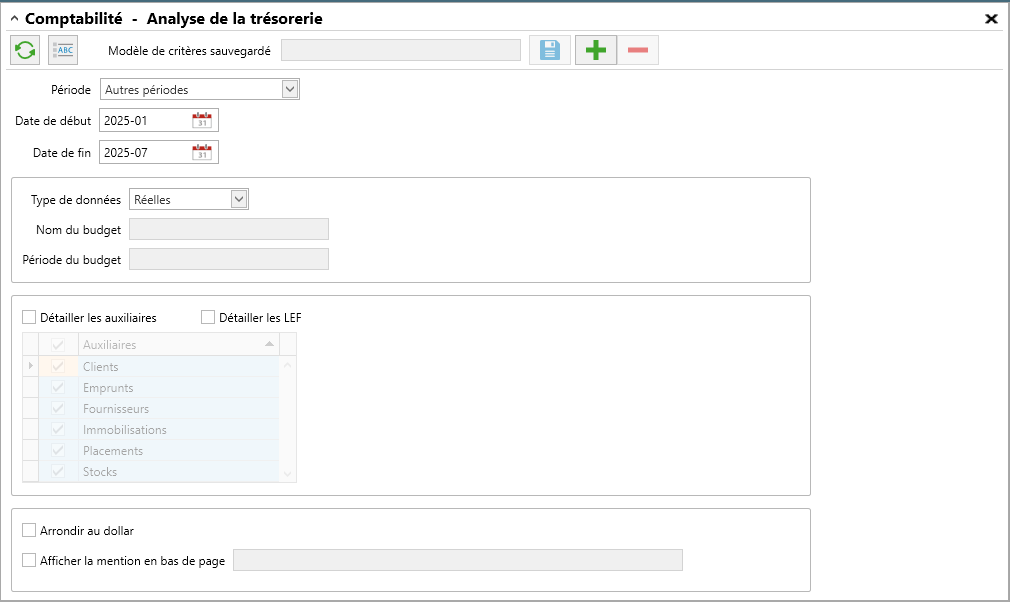
Task: Click the Modèle de critères sauvegardé field
Action: pyautogui.click(x=401, y=50)
